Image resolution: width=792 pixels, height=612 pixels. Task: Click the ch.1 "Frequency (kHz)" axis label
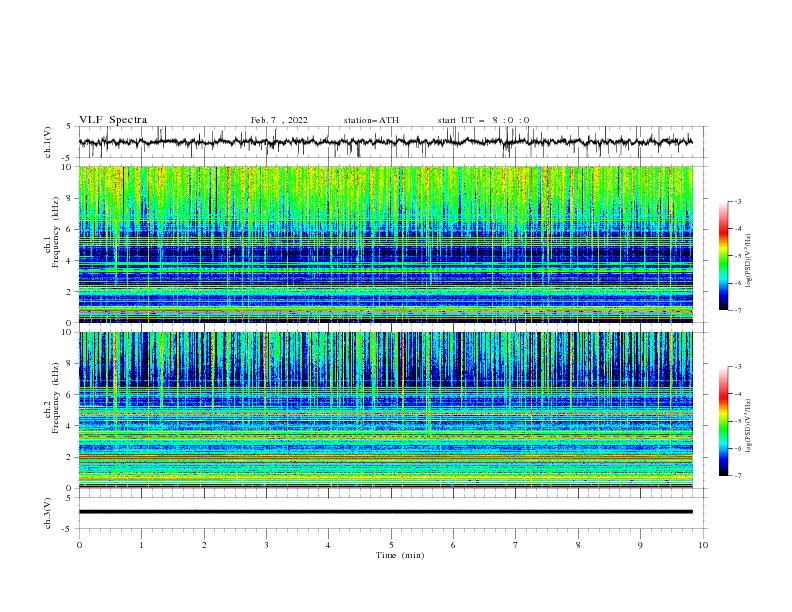(55, 232)
